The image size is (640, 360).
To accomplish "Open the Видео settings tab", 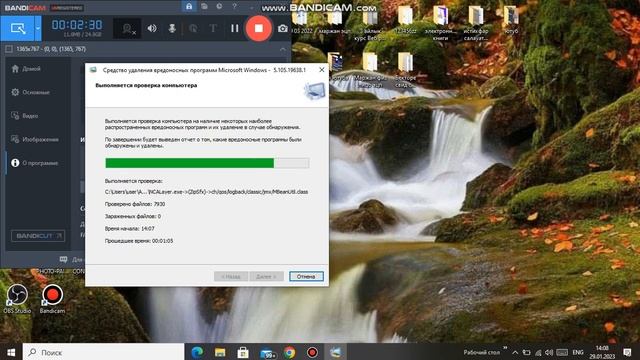I will [x=24, y=116].
